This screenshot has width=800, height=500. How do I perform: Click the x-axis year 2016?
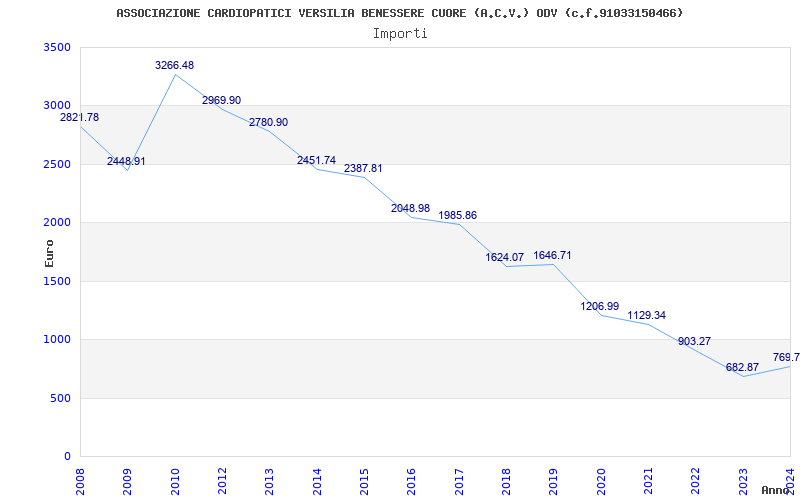pos(412,481)
